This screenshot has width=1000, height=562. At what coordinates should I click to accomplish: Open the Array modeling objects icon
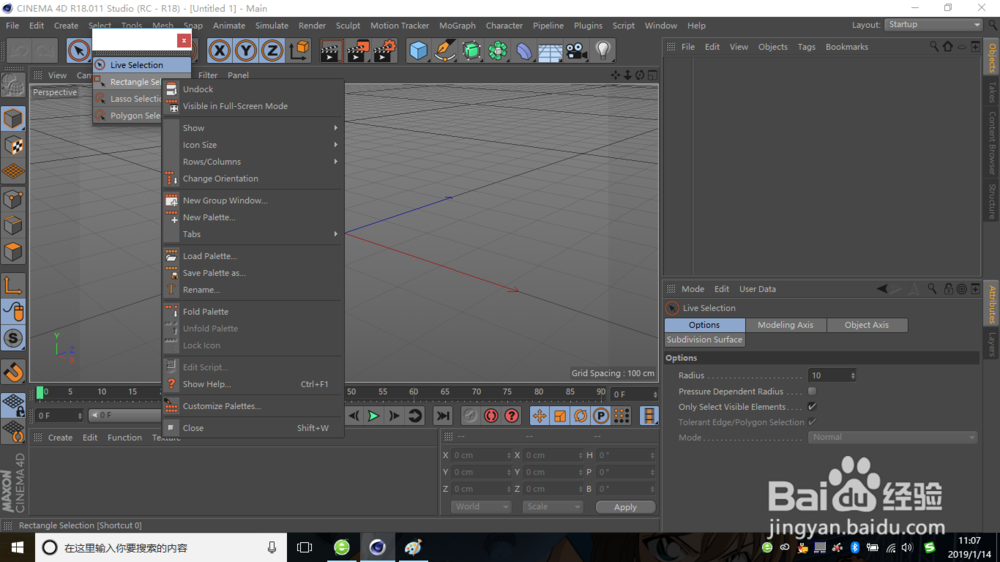[497, 50]
